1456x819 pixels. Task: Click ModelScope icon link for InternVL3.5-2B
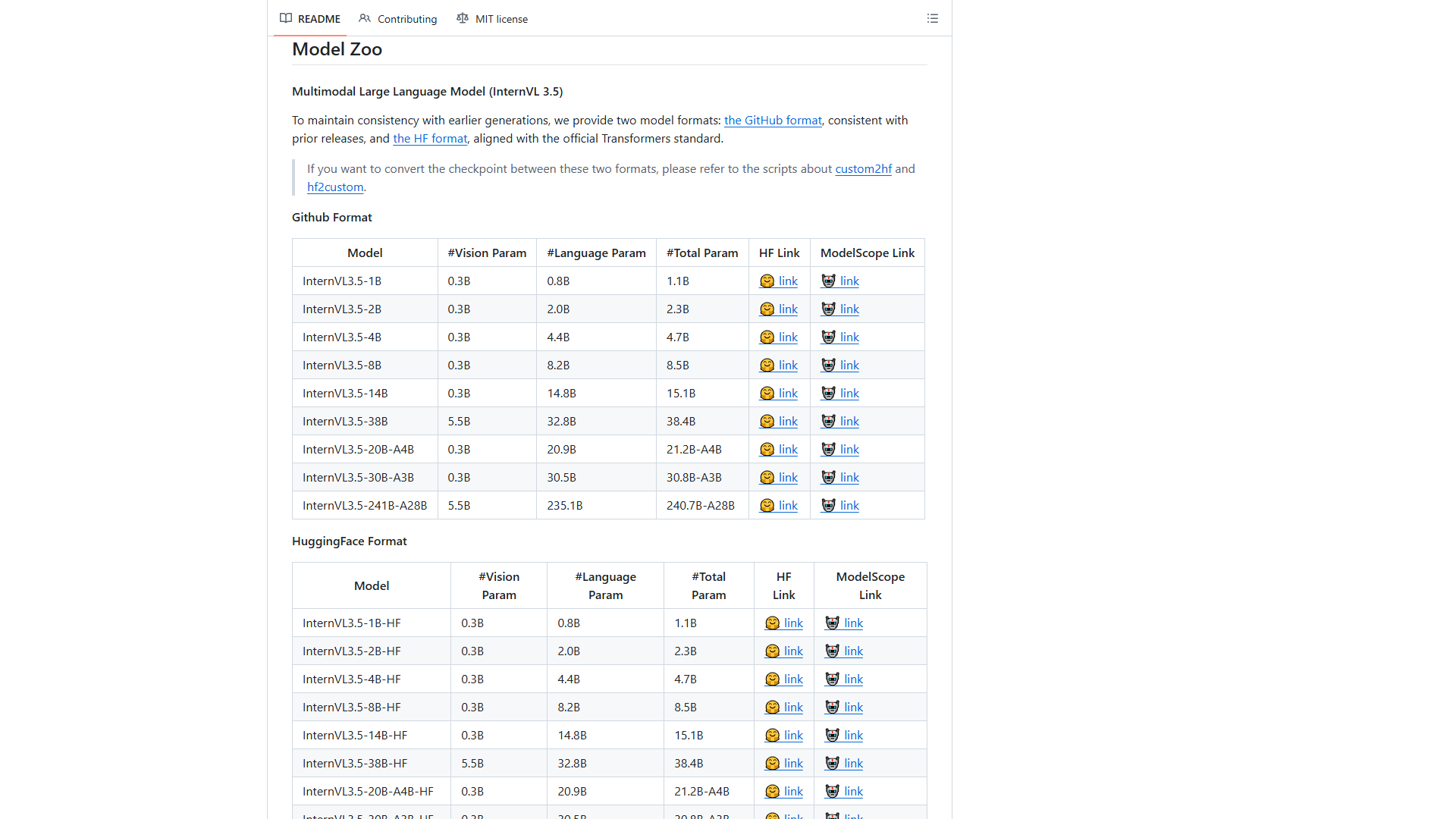click(x=840, y=309)
